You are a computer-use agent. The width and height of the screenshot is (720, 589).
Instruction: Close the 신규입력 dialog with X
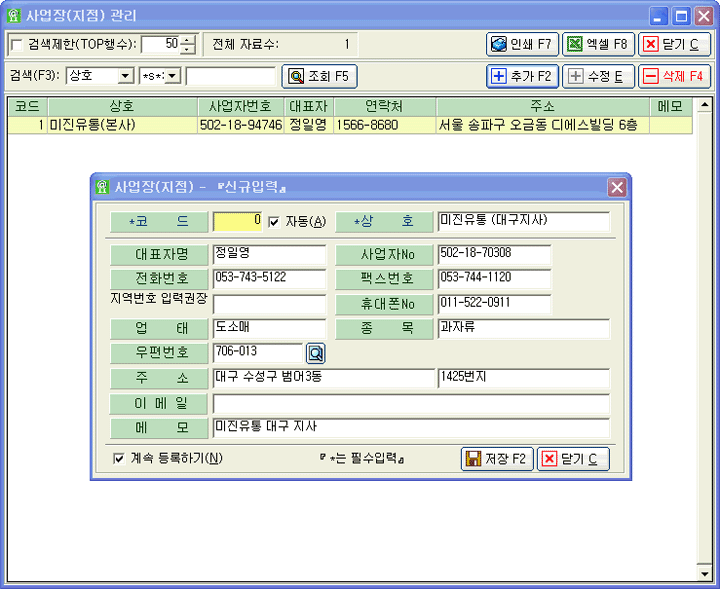[617, 187]
